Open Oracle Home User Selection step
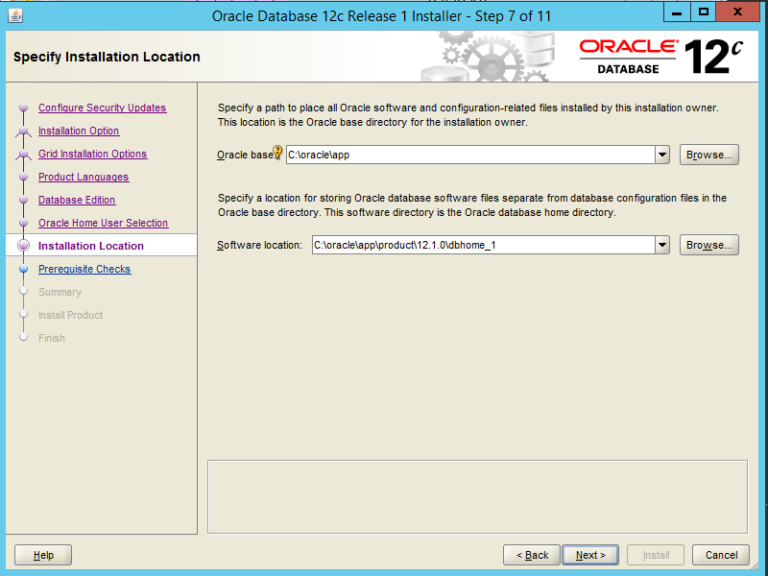 (103, 223)
